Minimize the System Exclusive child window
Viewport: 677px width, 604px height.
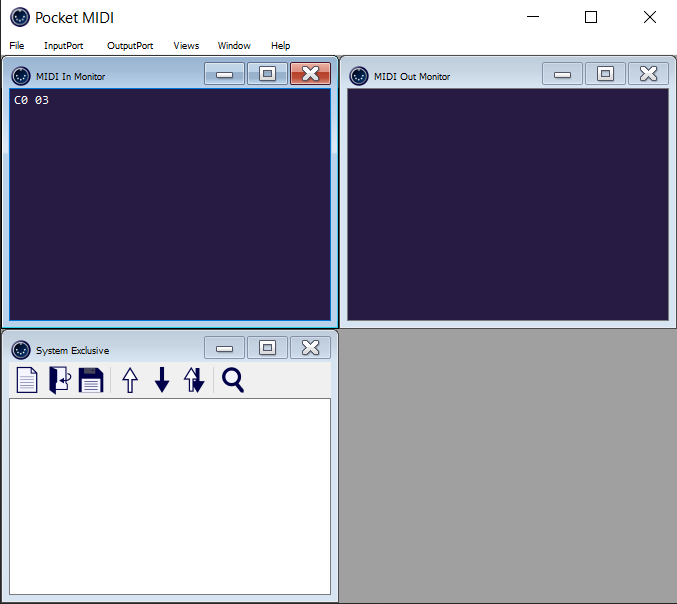(x=225, y=348)
